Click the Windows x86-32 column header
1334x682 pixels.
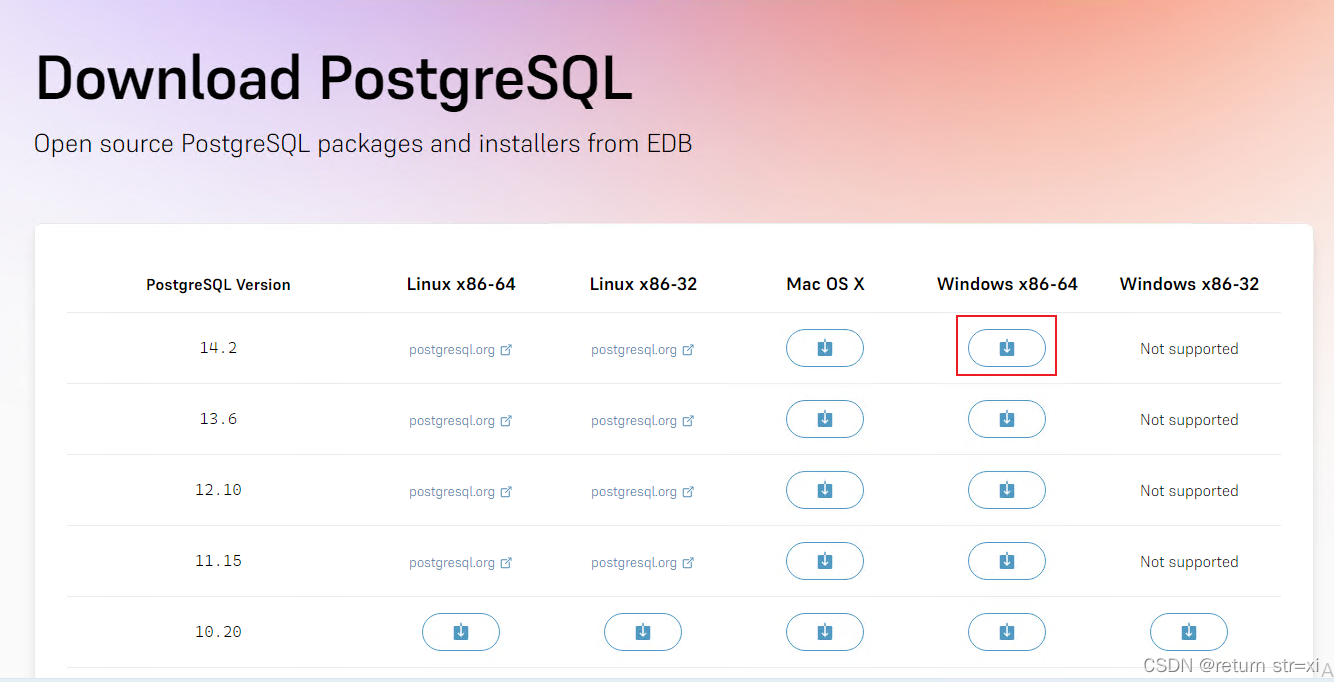point(1189,284)
